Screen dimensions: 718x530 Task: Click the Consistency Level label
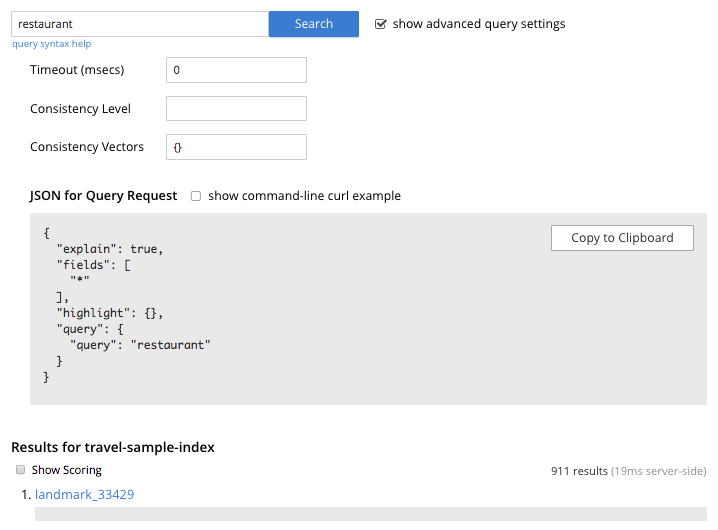click(x=80, y=109)
